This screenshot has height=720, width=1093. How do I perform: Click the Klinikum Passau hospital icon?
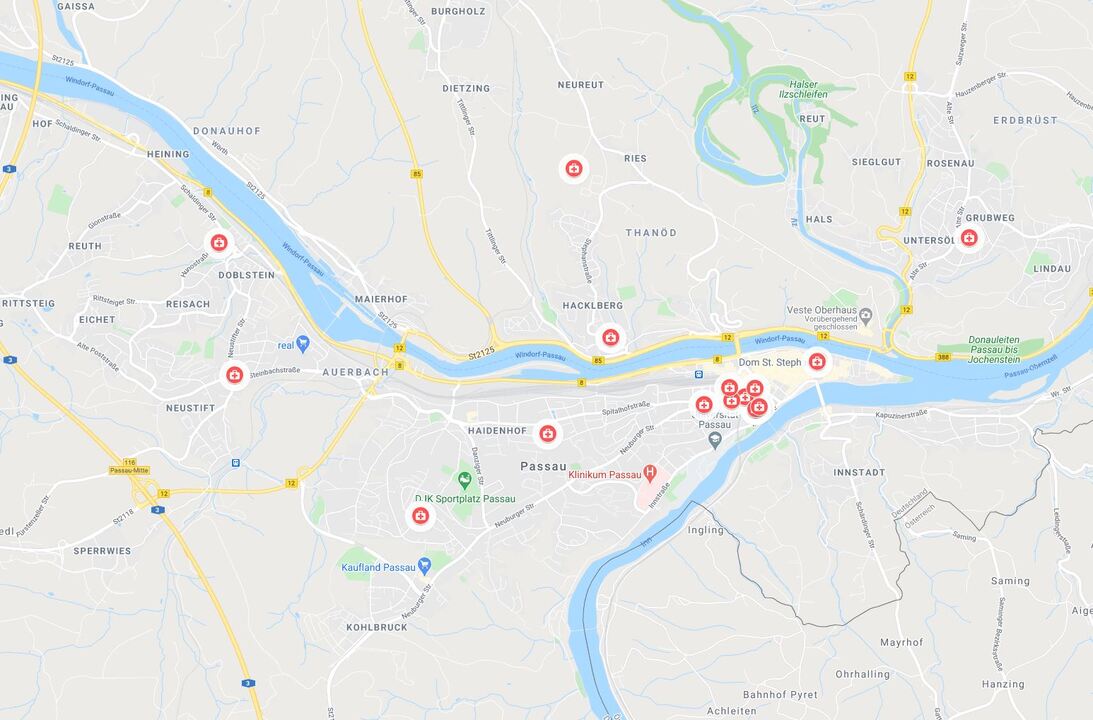click(650, 473)
